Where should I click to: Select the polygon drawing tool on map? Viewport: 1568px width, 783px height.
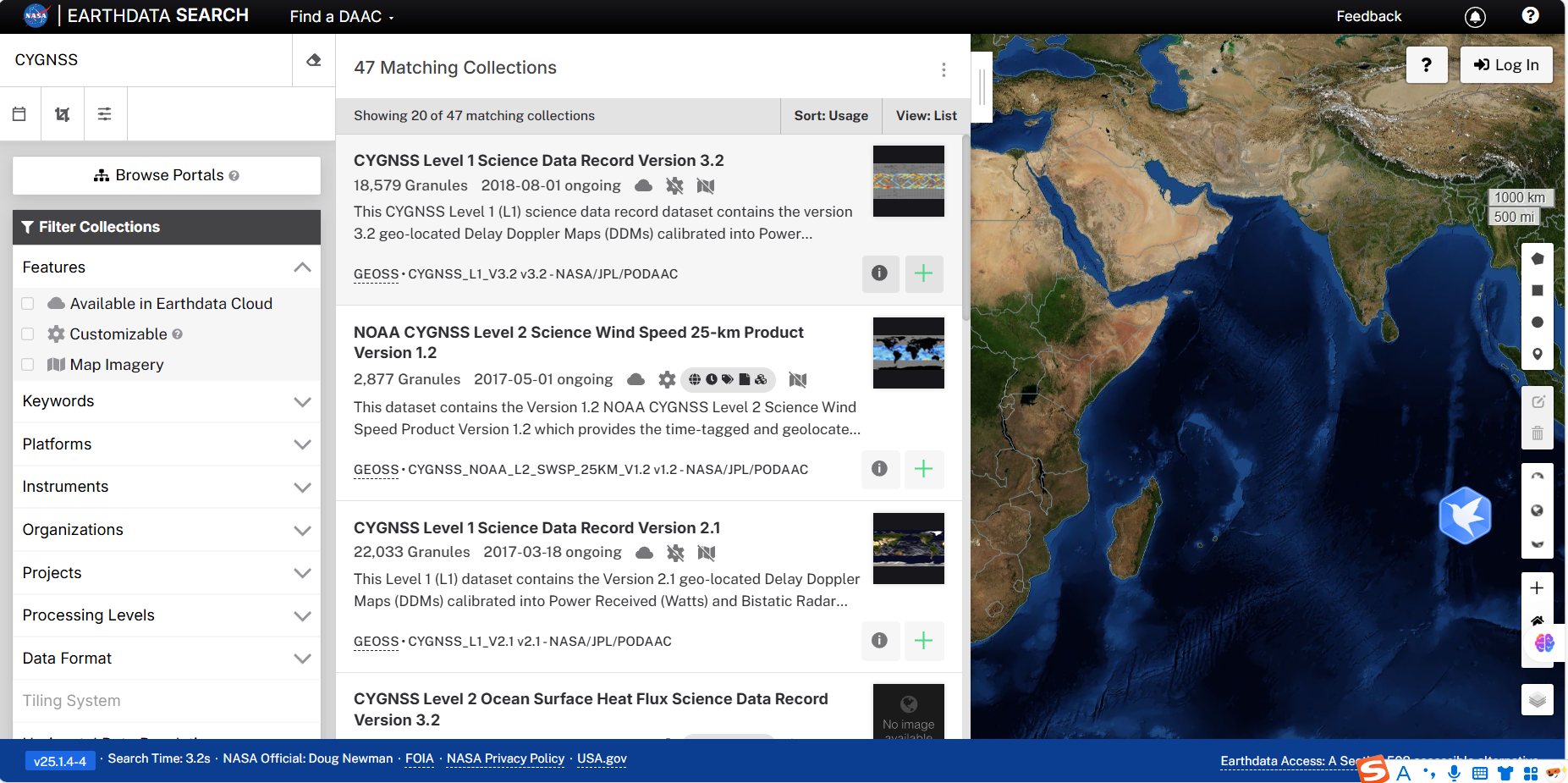pos(1538,259)
